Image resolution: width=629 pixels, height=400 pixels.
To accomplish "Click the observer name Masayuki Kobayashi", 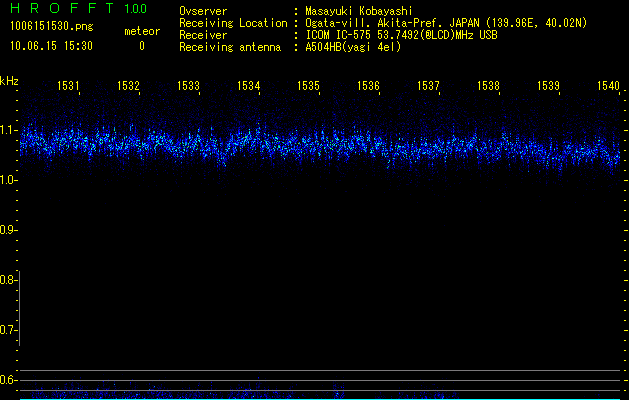I will pos(359,11).
